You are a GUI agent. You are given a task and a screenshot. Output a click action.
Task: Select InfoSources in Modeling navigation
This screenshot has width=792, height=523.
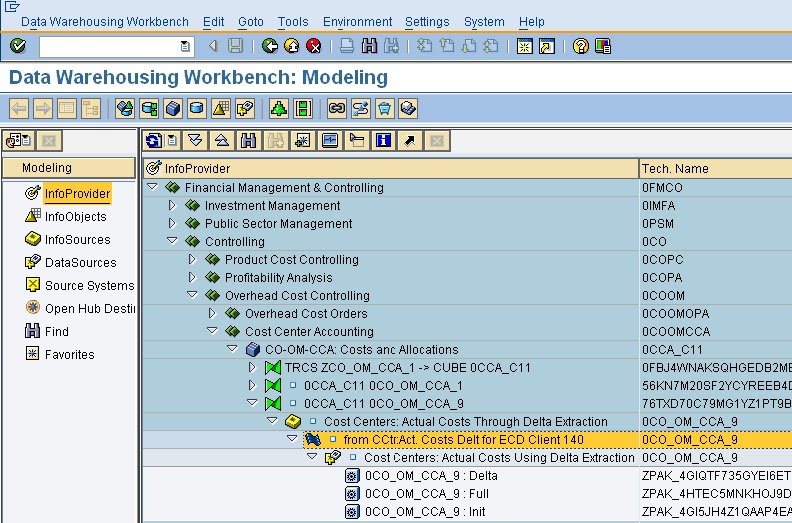pyautogui.click(x=77, y=240)
